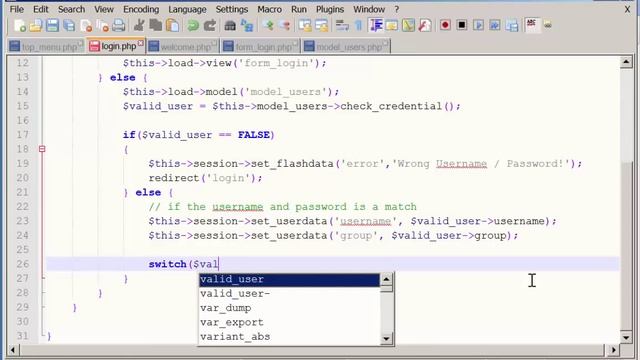Click line number 31 in the margin
This screenshot has height=360, width=640.
point(22,336)
